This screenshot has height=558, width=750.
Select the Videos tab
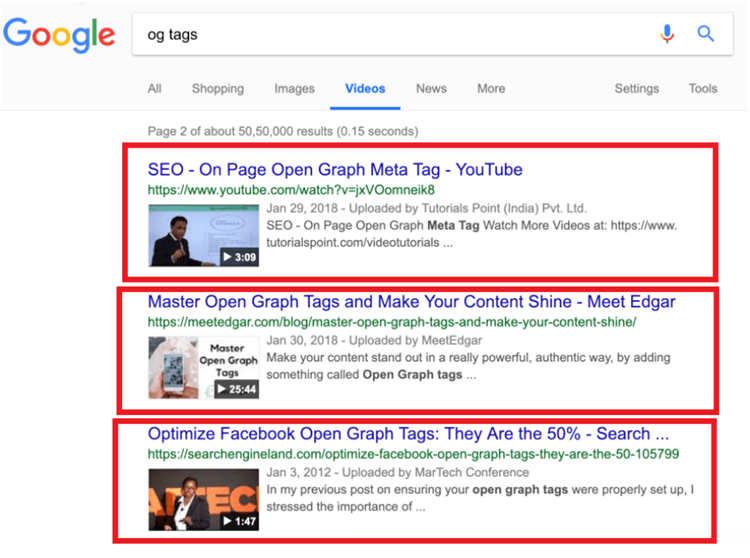(365, 88)
